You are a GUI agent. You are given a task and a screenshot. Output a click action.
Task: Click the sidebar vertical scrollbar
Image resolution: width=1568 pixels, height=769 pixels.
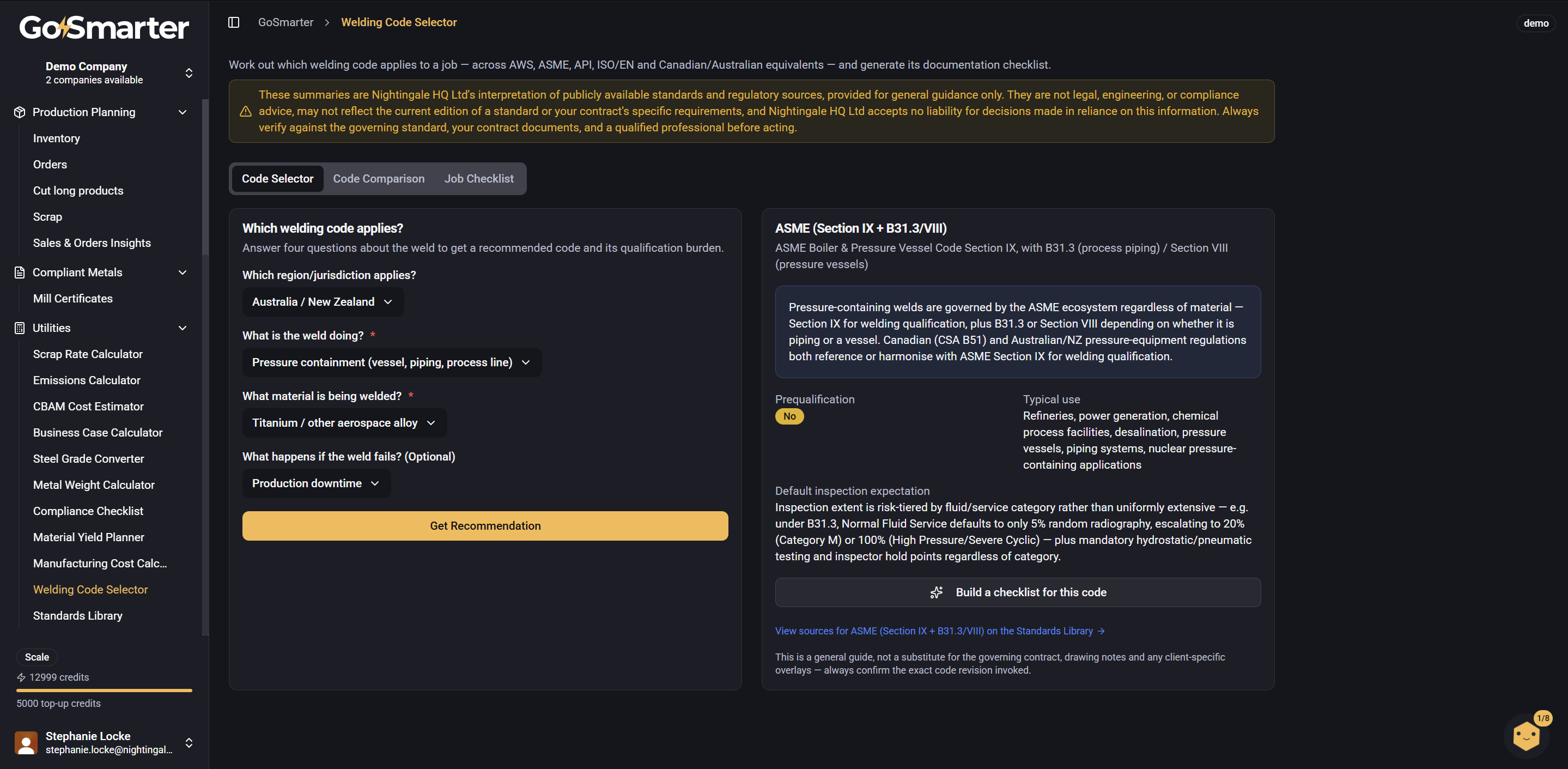(206, 177)
